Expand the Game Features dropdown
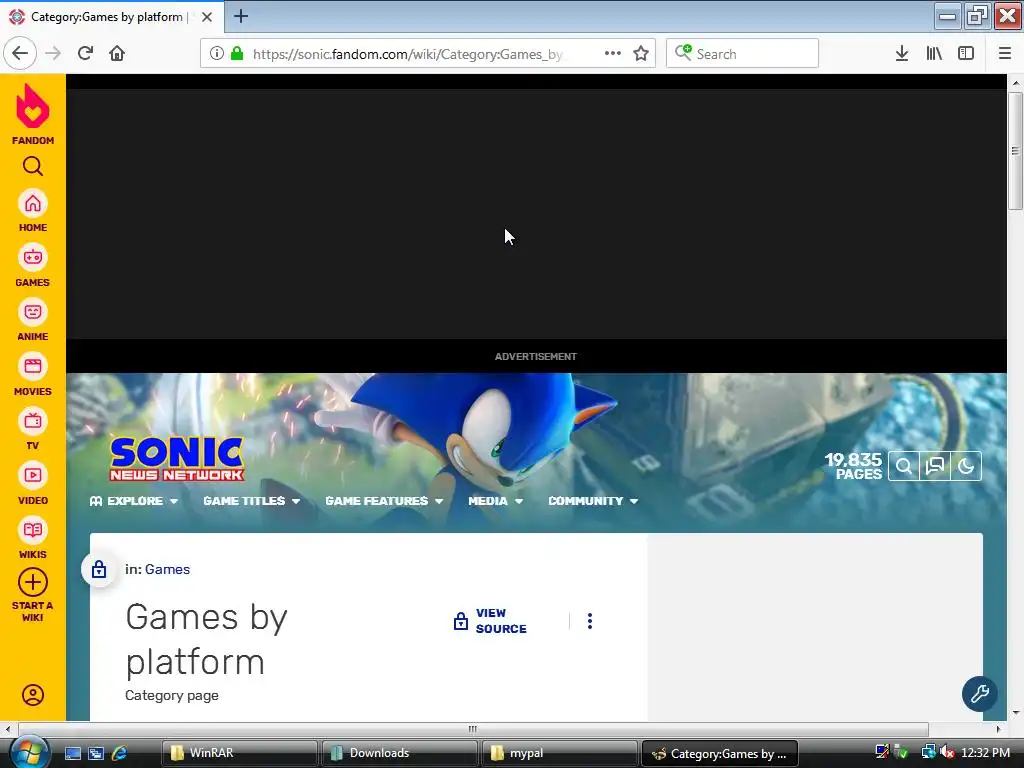The width and height of the screenshot is (1024, 768). pos(384,501)
